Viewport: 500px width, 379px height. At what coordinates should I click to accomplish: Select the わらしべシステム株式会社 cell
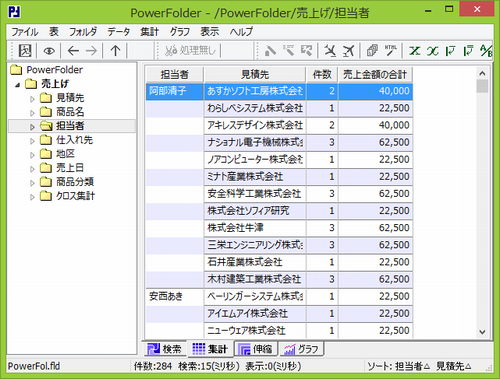point(255,108)
